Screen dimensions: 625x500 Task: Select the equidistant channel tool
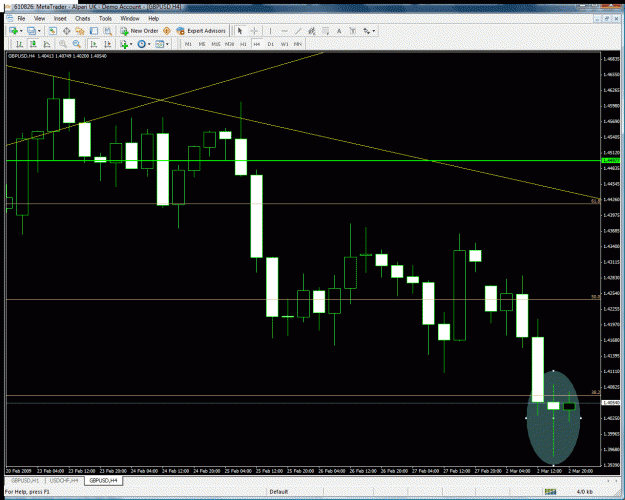pos(312,31)
